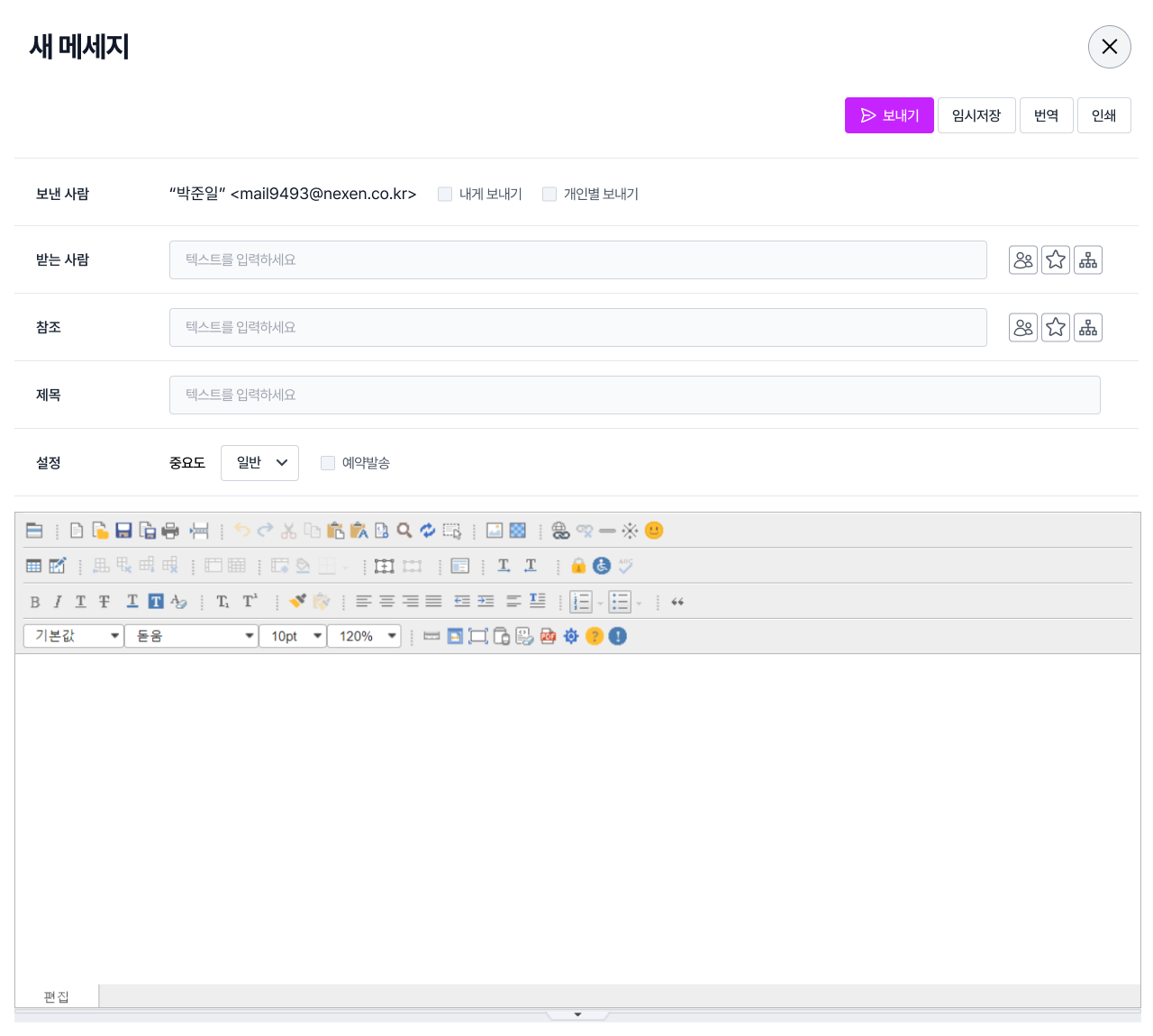Viewport: 1153px width, 1036px height.
Task: Switch to the 편집 tab at editor bottom
Action: coord(56,996)
